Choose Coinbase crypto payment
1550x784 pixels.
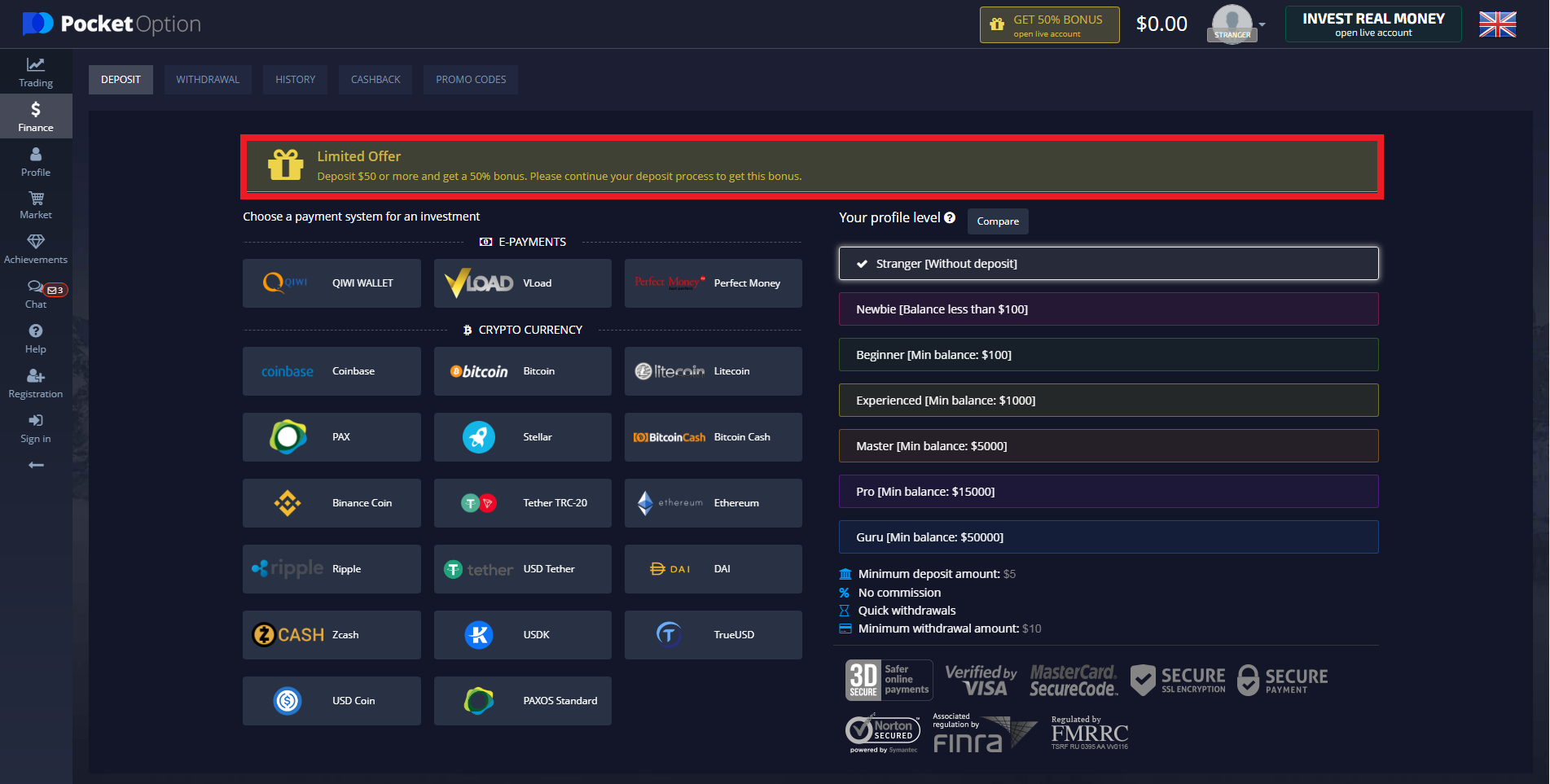(332, 371)
